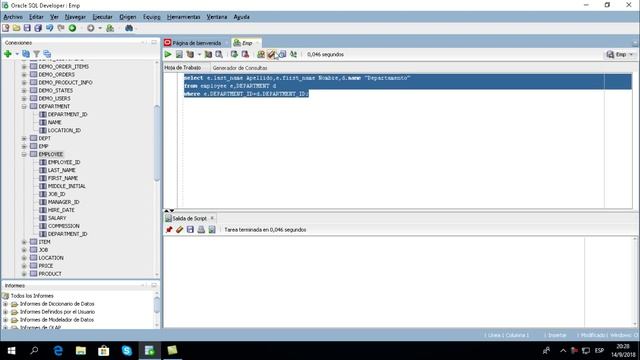Open the Ventana menu
Viewport: 640px width, 360px height.
pos(216,17)
